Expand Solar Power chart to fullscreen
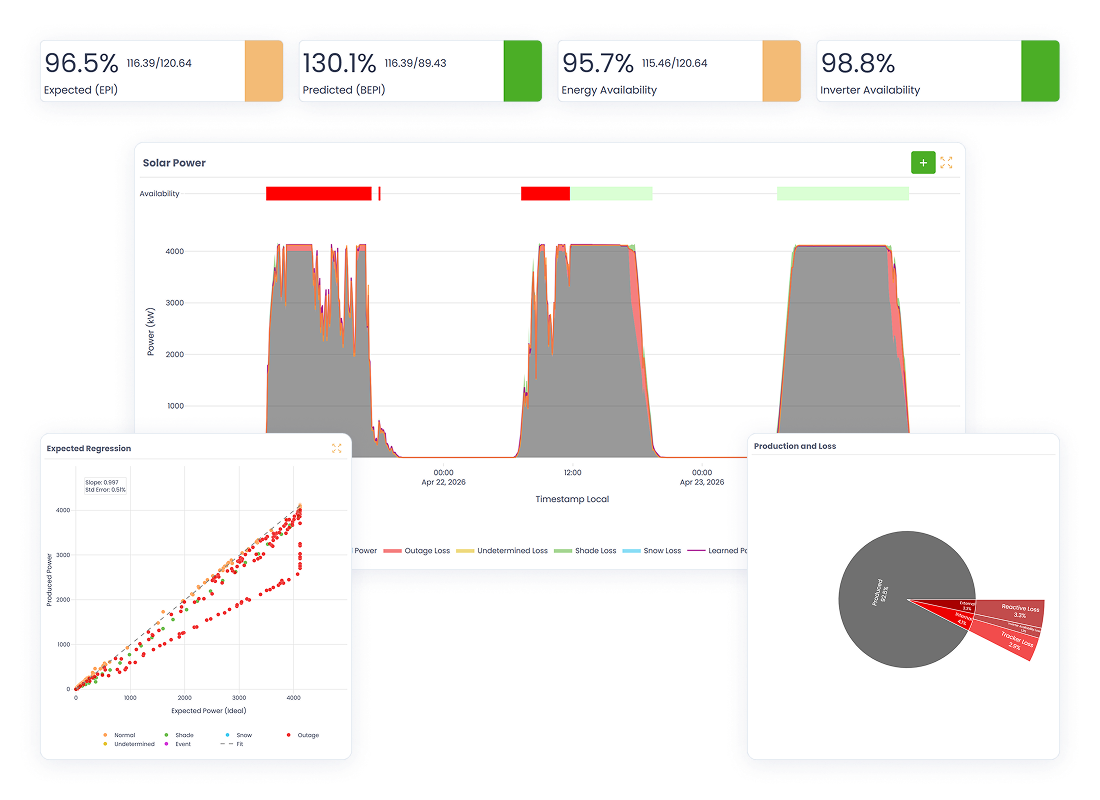Viewport: 1100px width, 800px height. tap(946, 162)
